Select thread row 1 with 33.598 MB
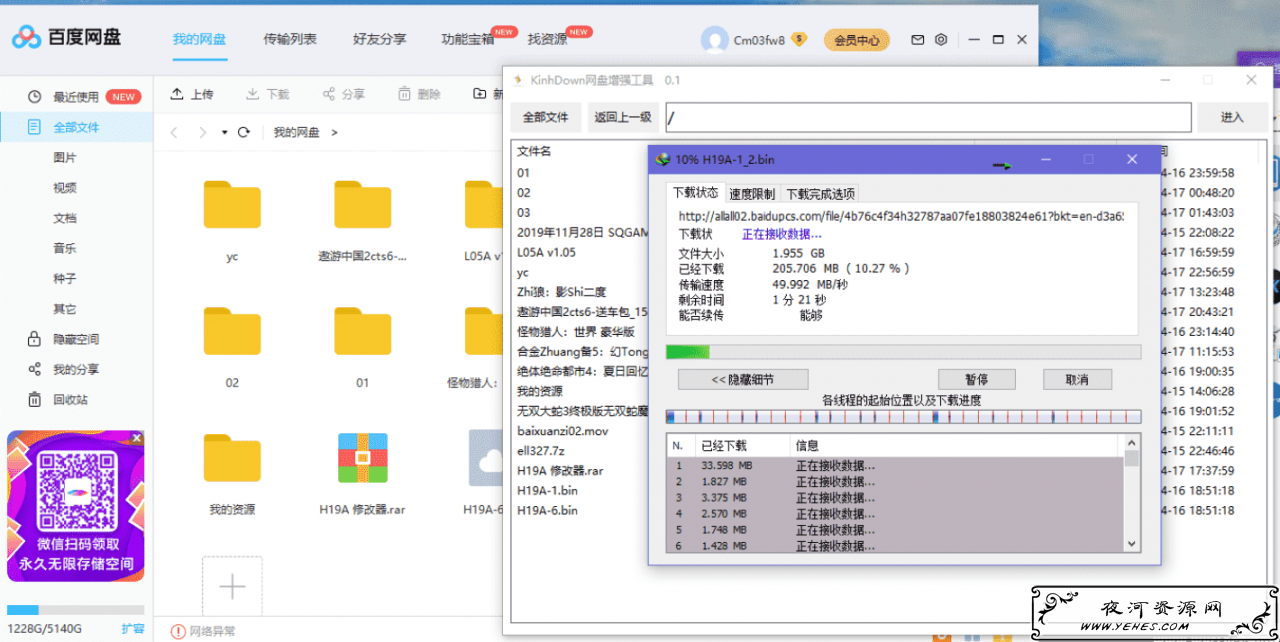This screenshot has height=642, width=1280. (x=895, y=465)
